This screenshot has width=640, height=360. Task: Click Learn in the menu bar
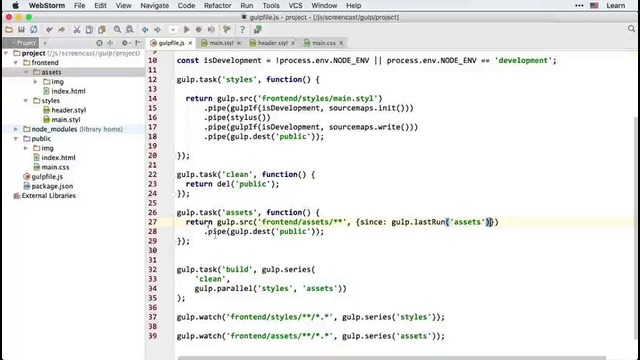coord(616,6)
